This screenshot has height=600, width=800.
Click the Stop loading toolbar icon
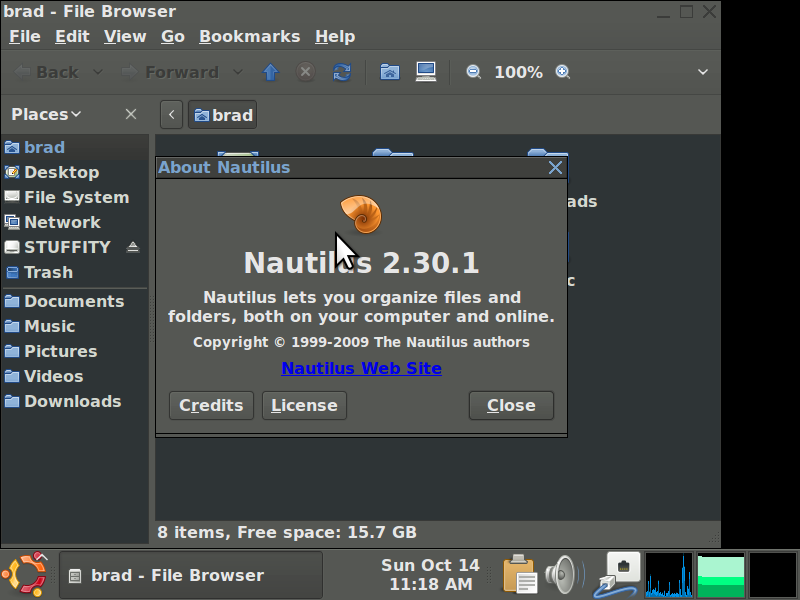click(306, 72)
